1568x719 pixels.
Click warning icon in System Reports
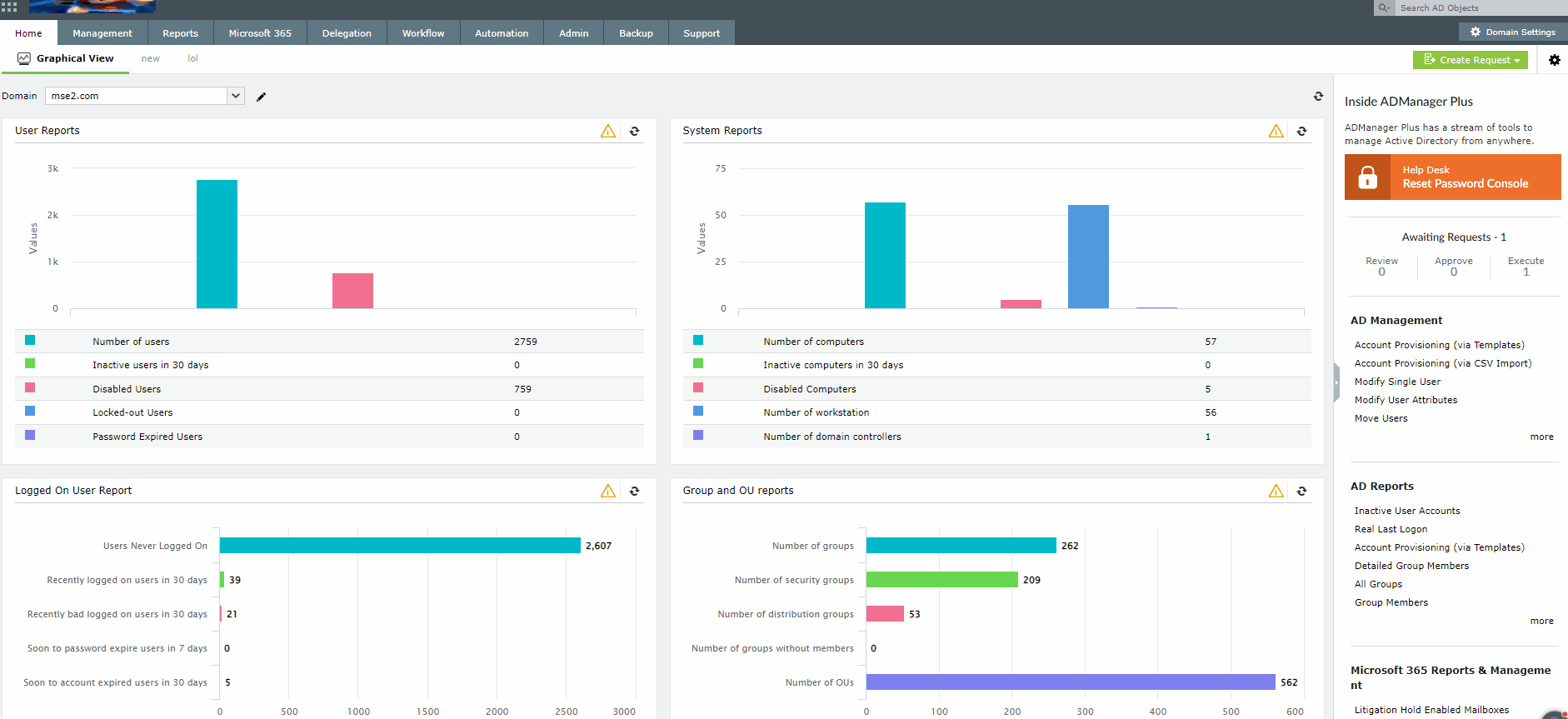pyautogui.click(x=1276, y=132)
